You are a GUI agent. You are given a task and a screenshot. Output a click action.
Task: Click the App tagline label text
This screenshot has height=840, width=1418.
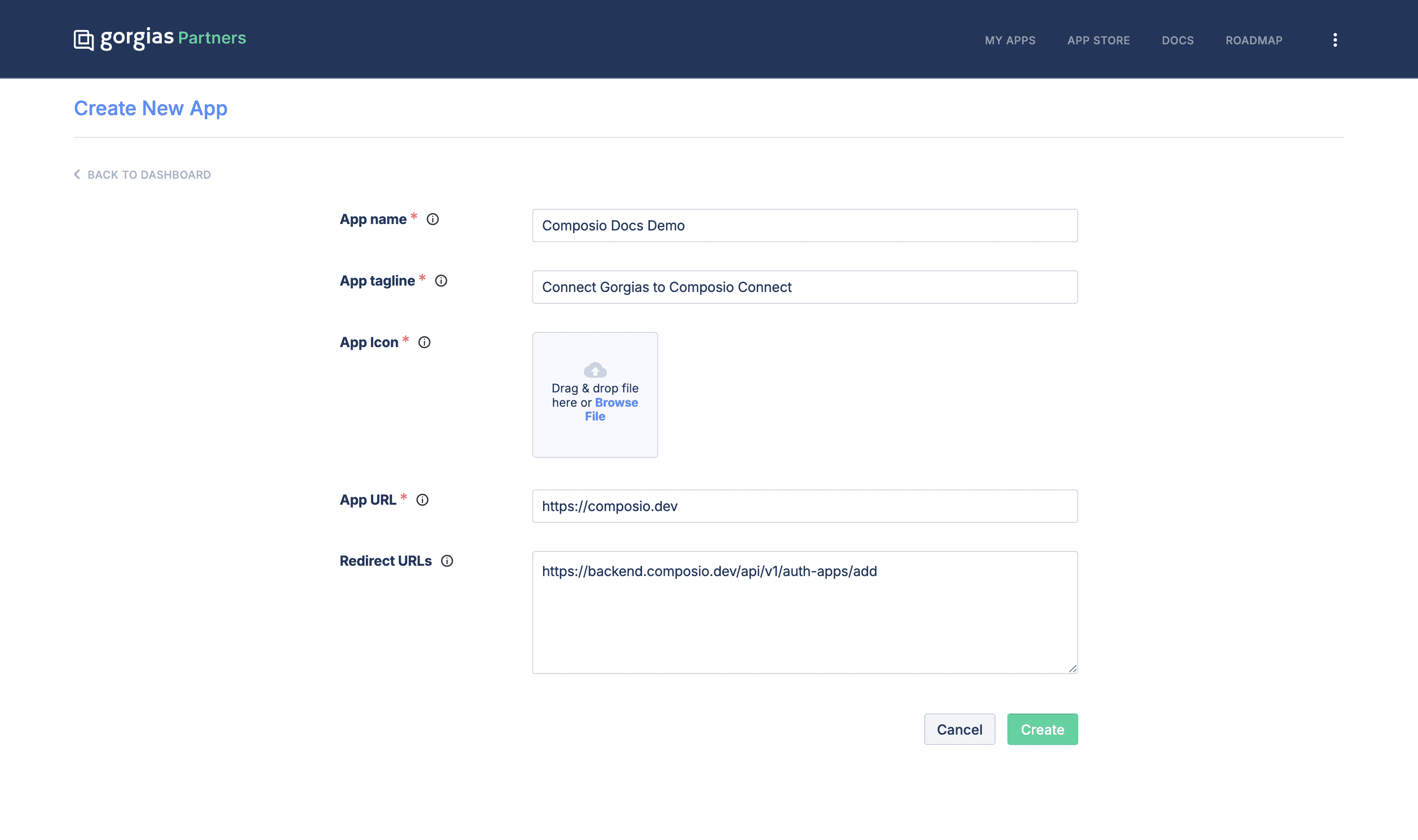(x=377, y=281)
